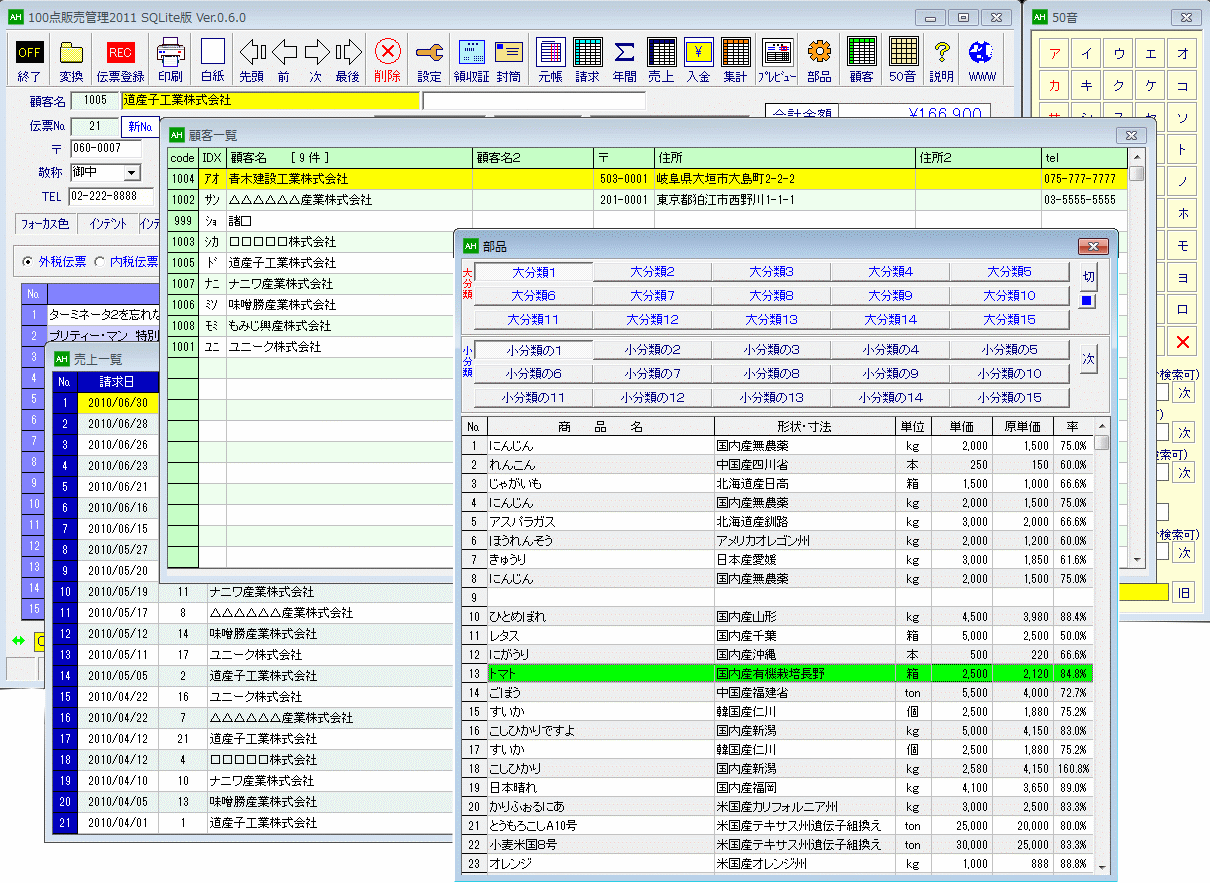
Task: Open the 元帳 ledger icon
Action: (550, 60)
